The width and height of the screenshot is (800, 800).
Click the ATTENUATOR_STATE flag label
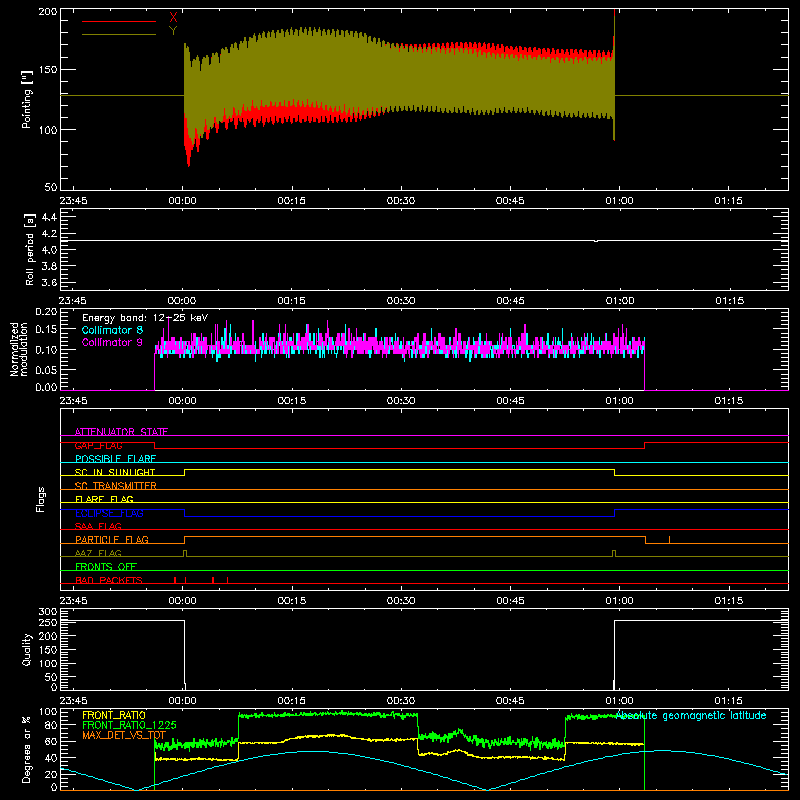pyautogui.click(x=121, y=432)
